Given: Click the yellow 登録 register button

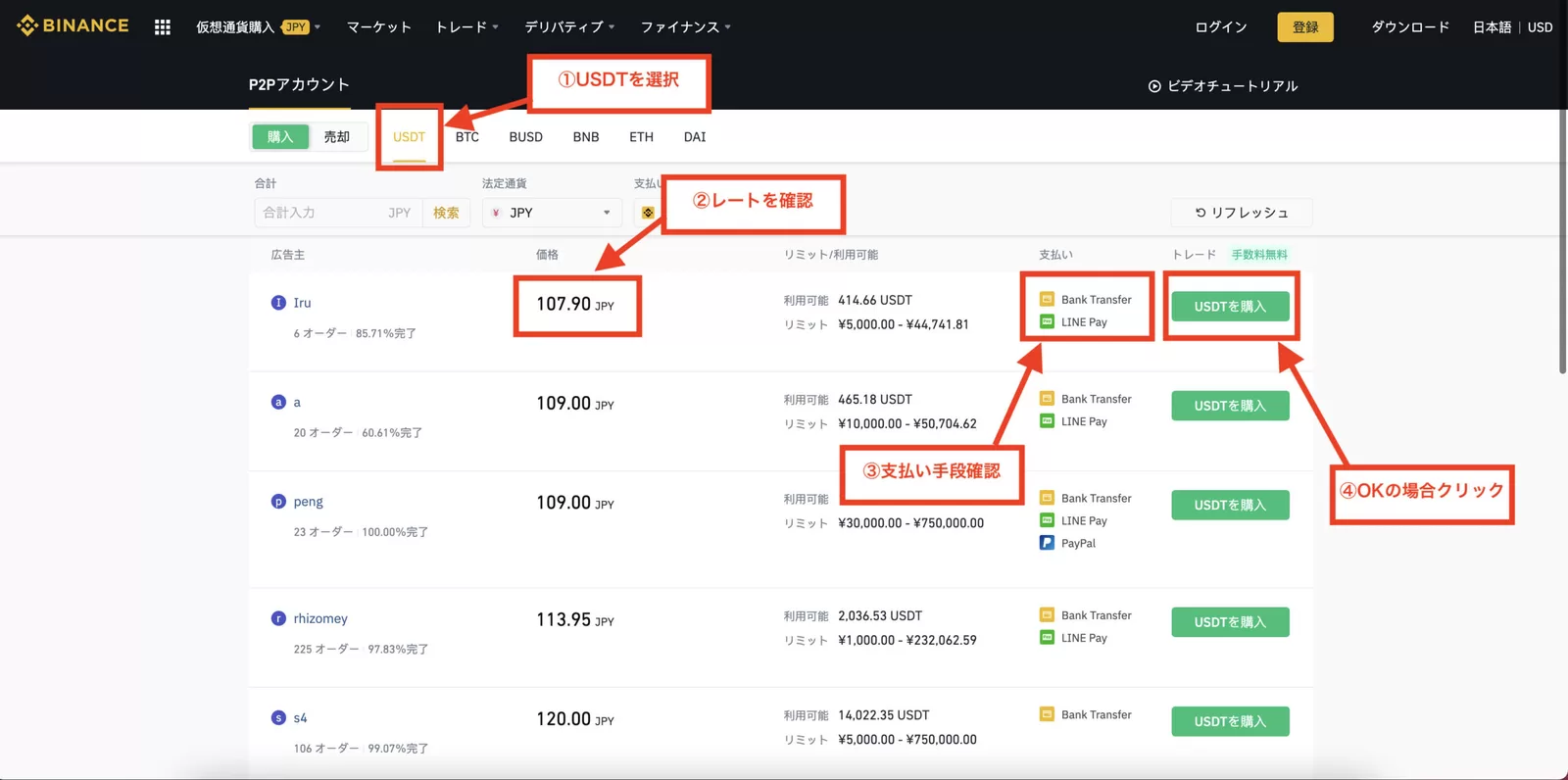Looking at the screenshot, I should point(1305,27).
